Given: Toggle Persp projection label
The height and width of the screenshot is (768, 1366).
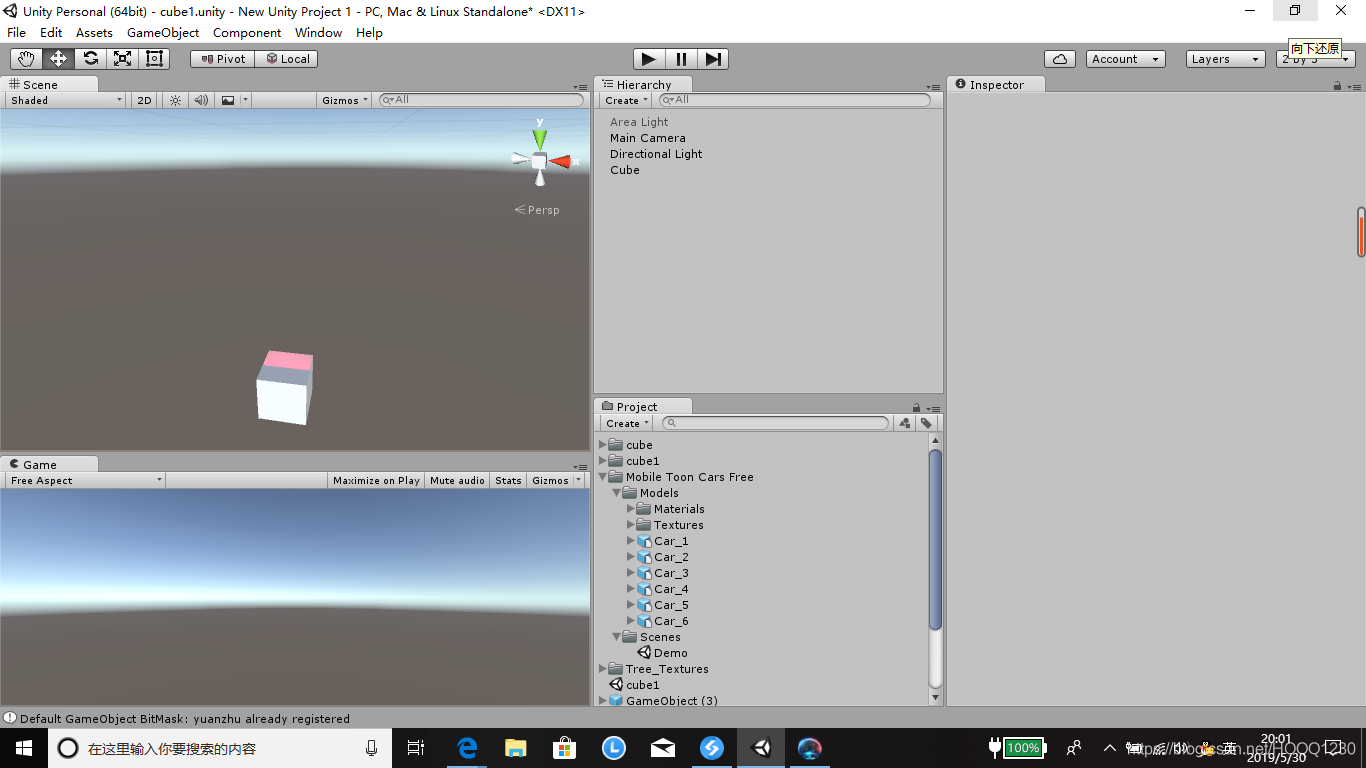Looking at the screenshot, I should (x=537, y=210).
